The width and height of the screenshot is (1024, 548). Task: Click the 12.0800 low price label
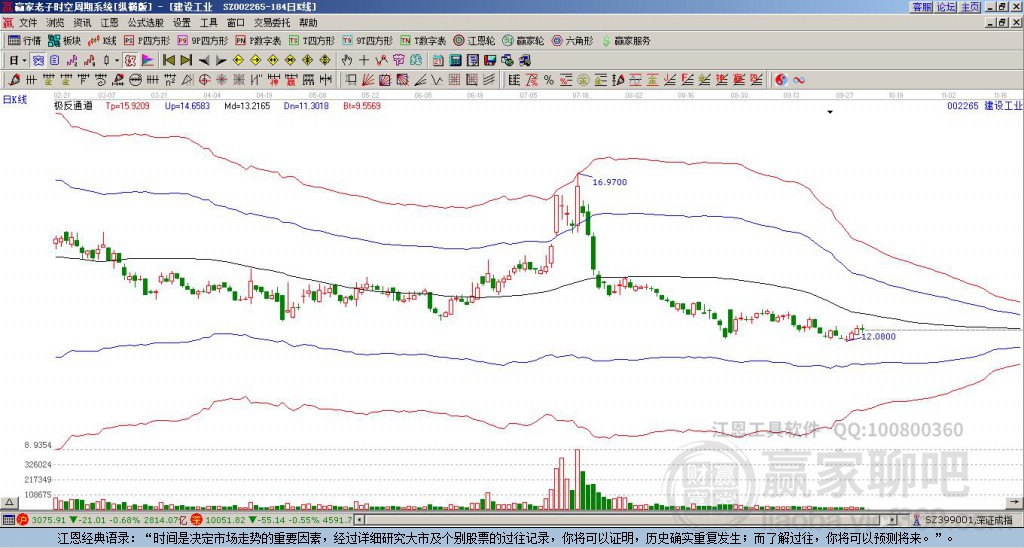pos(878,336)
